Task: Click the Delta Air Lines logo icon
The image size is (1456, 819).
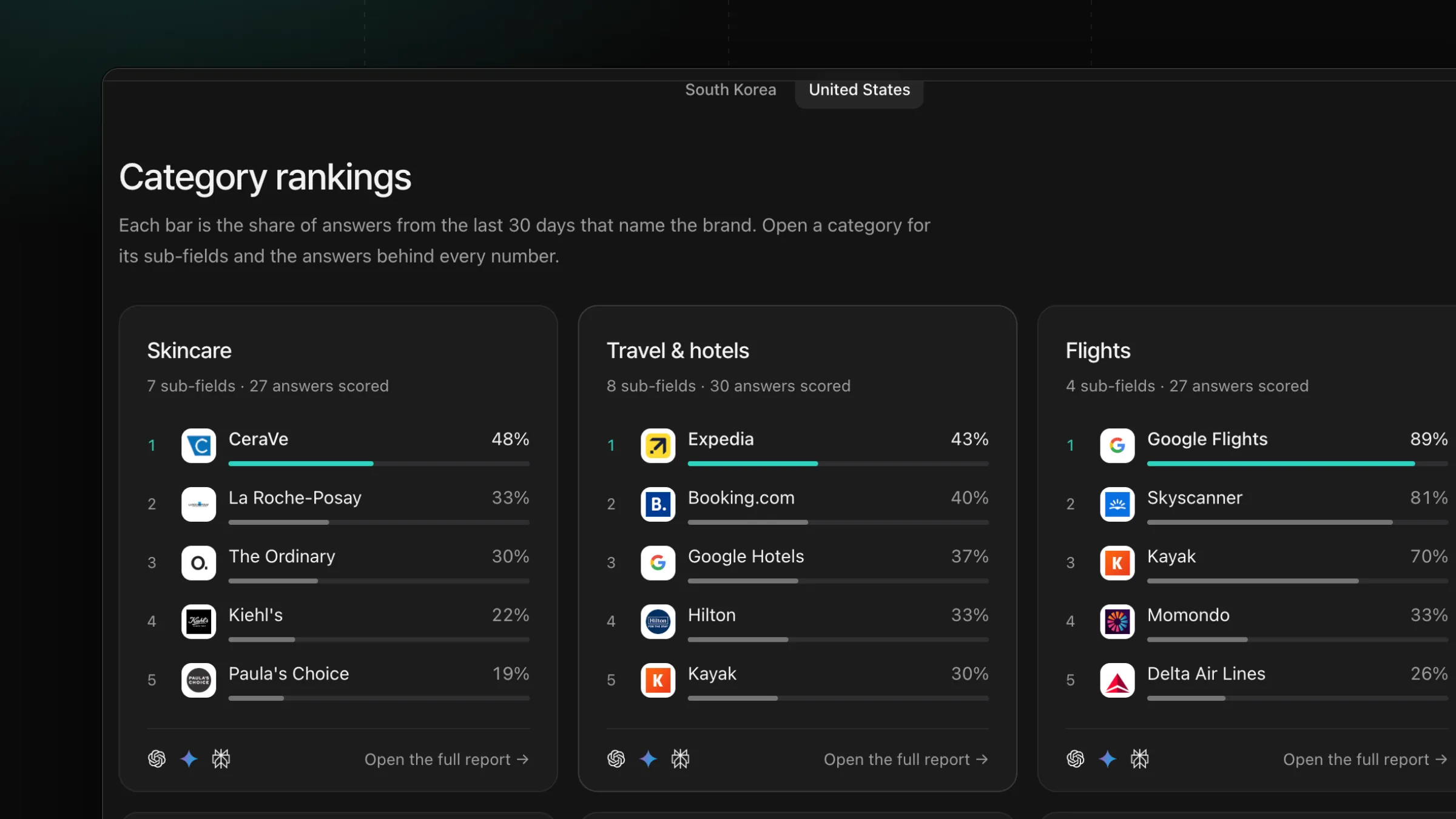Action: (1117, 680)
